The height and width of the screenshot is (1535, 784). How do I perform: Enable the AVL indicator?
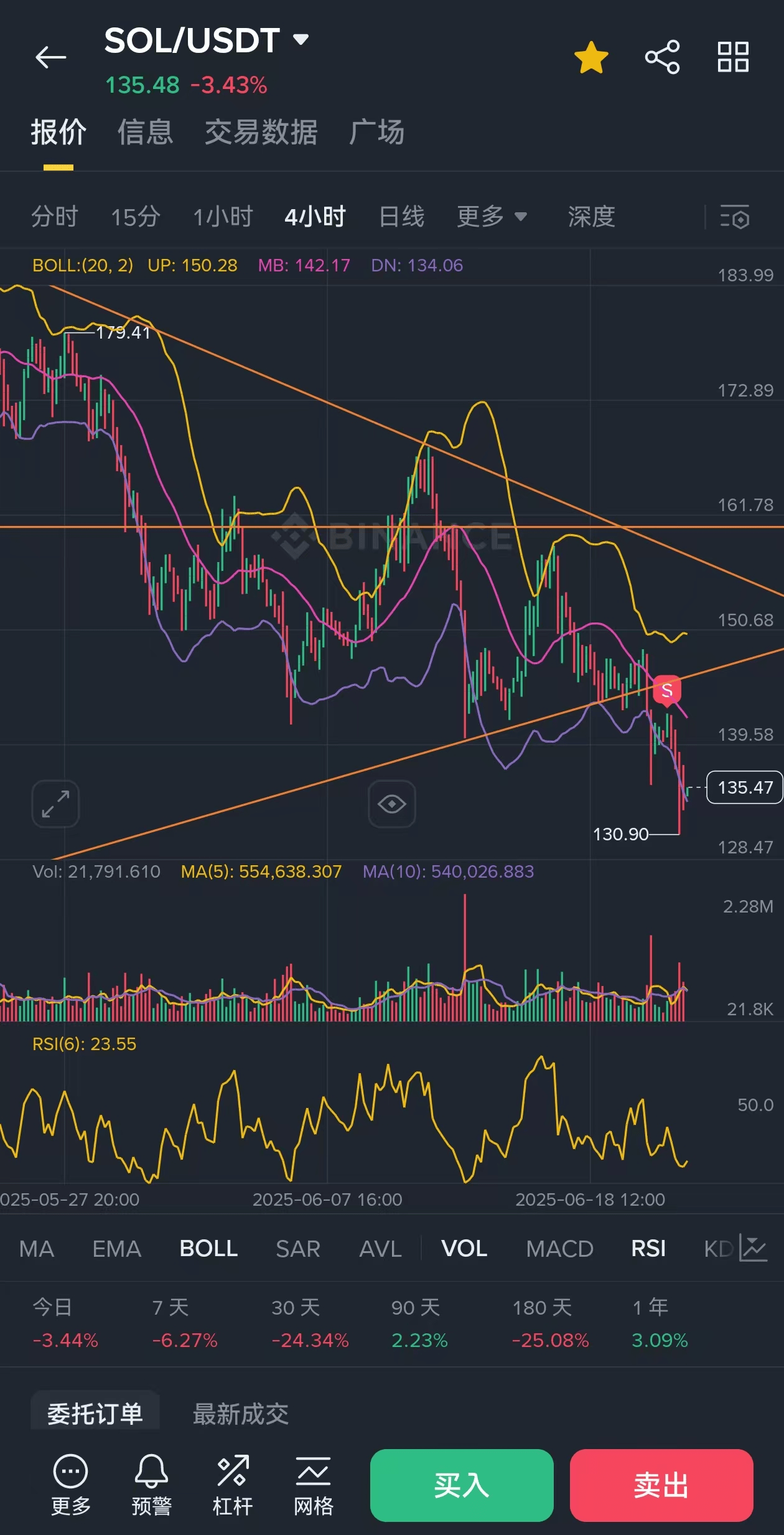tap(380, 1248)
